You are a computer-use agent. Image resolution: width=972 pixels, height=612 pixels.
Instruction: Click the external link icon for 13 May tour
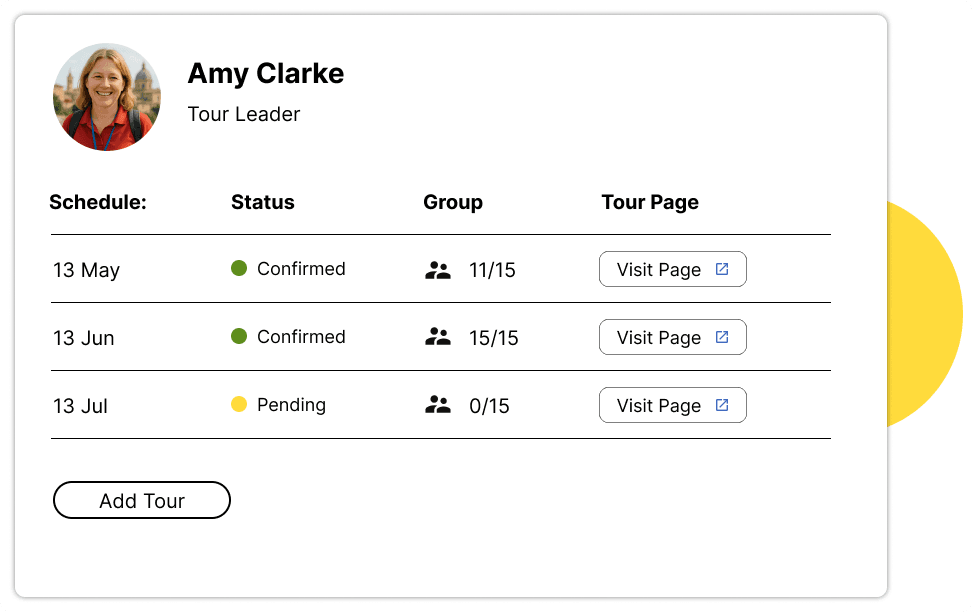coord(723,269)
